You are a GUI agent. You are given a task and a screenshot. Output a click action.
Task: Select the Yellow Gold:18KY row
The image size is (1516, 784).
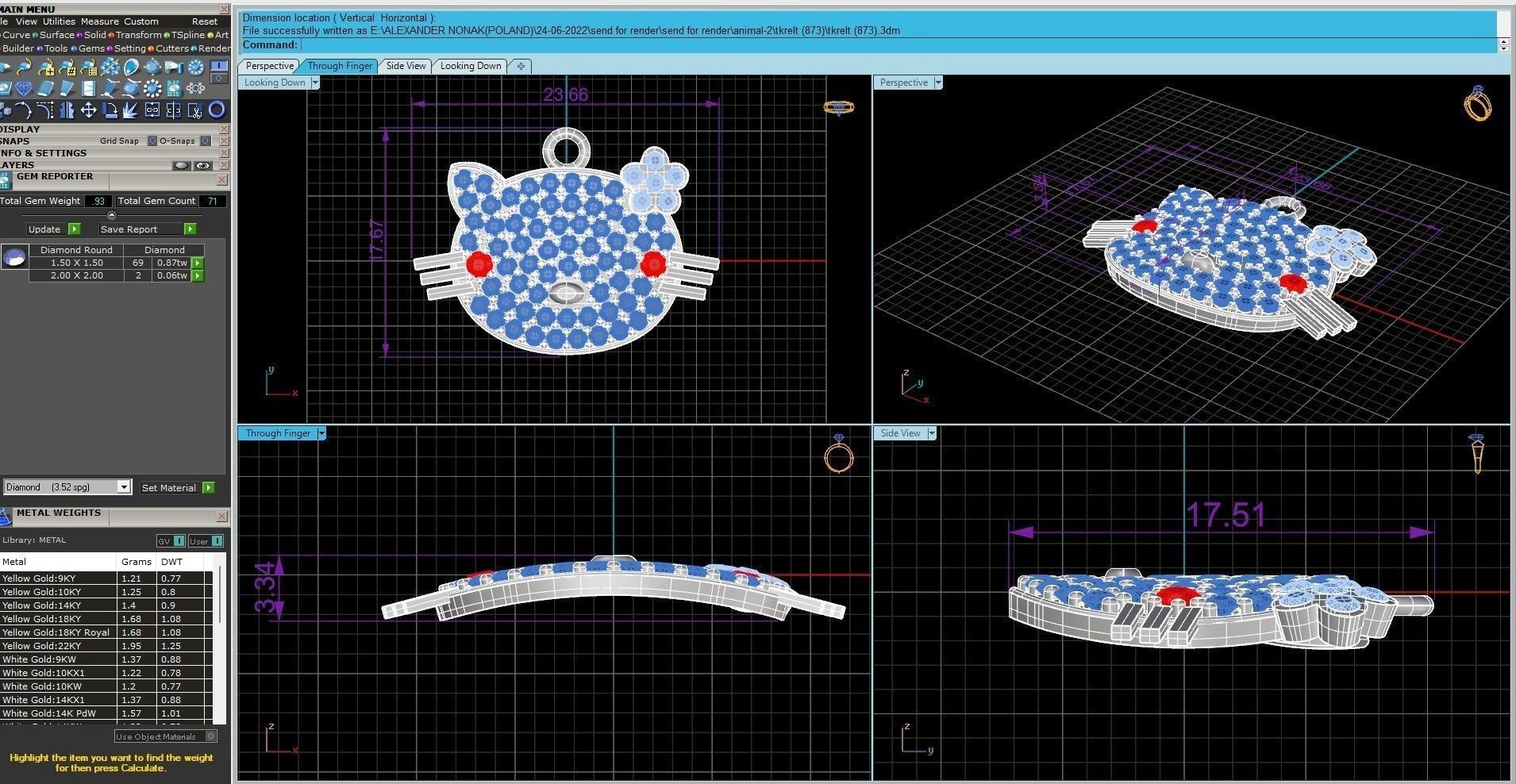(x=107, y=619)
